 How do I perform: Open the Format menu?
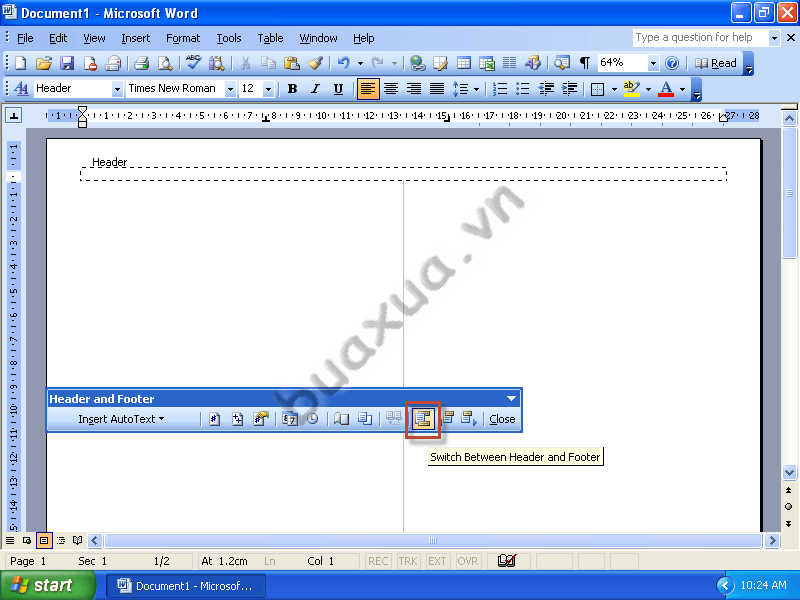(183, 38)
